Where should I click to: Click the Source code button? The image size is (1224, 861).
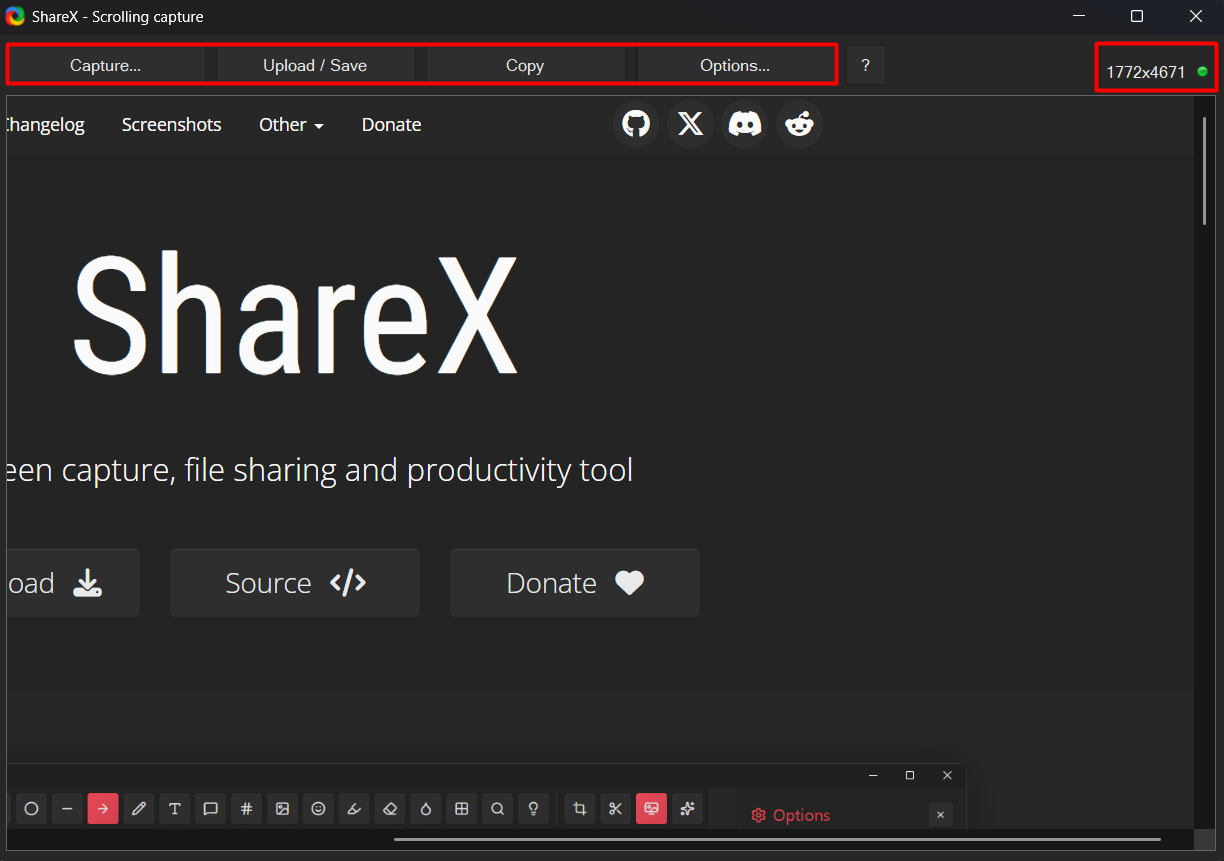(295, 583)
